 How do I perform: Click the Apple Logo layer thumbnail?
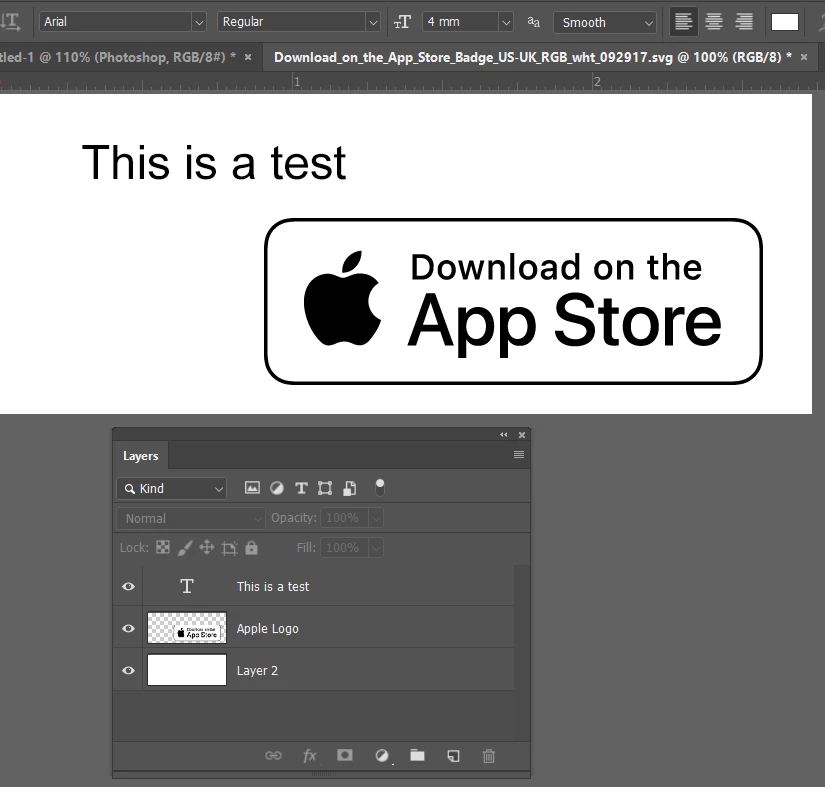tap(187, 628)
